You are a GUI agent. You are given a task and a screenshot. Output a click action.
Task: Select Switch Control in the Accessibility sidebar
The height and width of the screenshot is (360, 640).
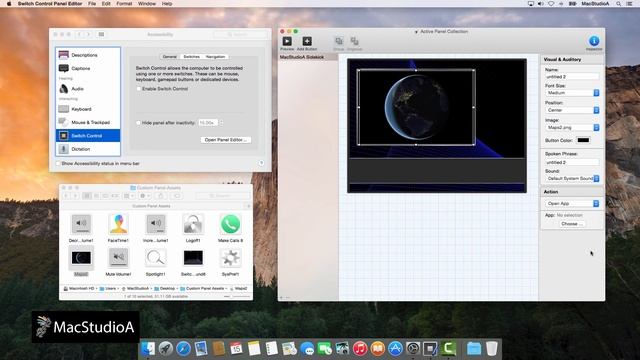[88, 136]
